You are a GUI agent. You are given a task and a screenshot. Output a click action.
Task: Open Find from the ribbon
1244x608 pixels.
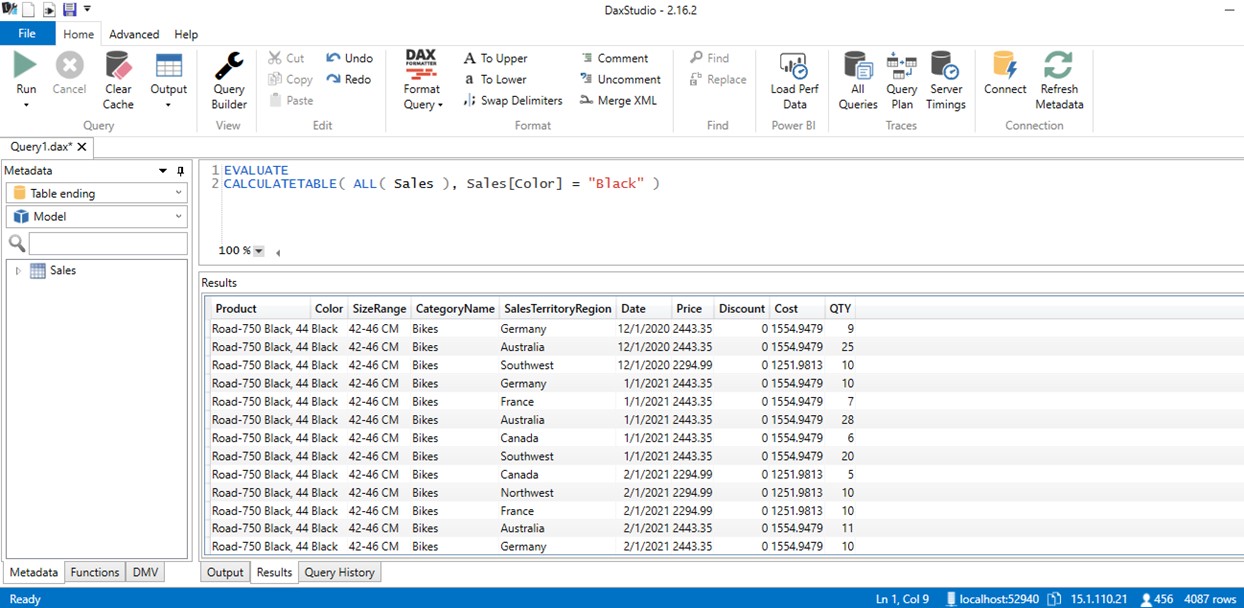point(709,58)
